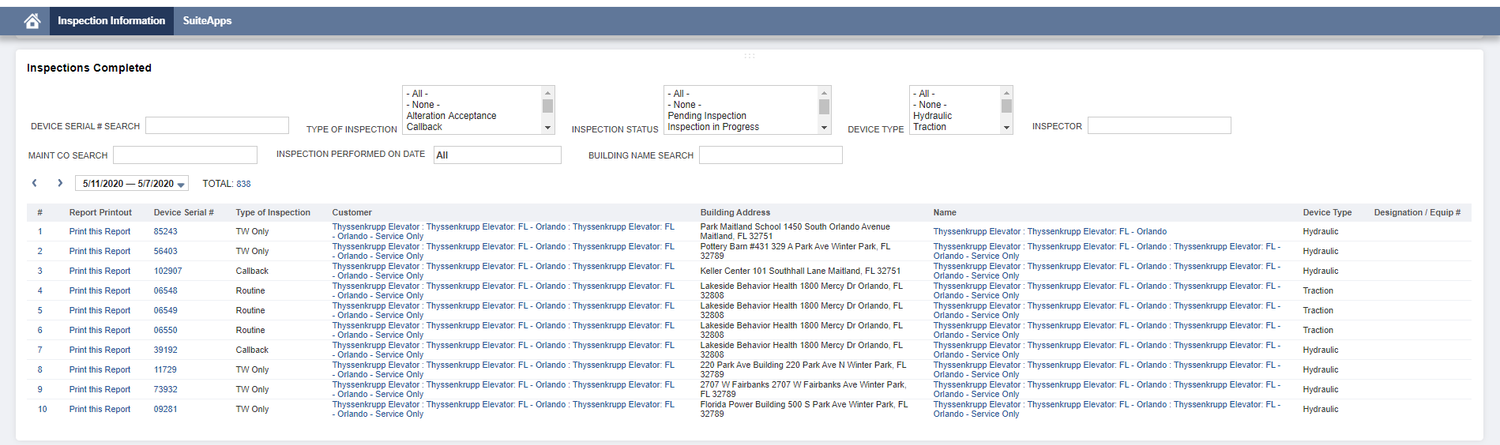1500x445 pixels.
Task: Click the total count 838
Action: [243, 184]
